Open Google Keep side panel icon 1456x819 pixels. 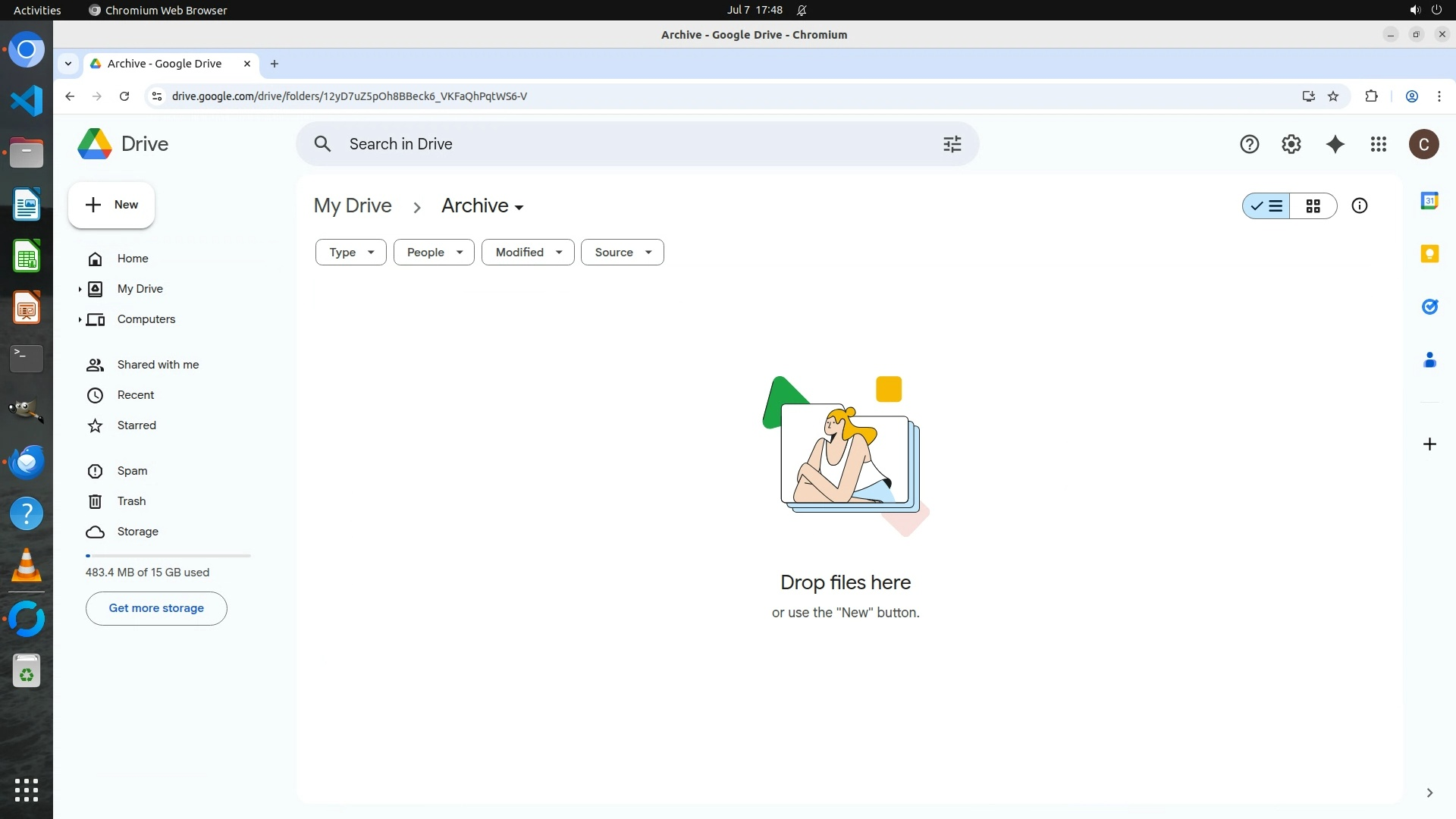point(1429,254)
